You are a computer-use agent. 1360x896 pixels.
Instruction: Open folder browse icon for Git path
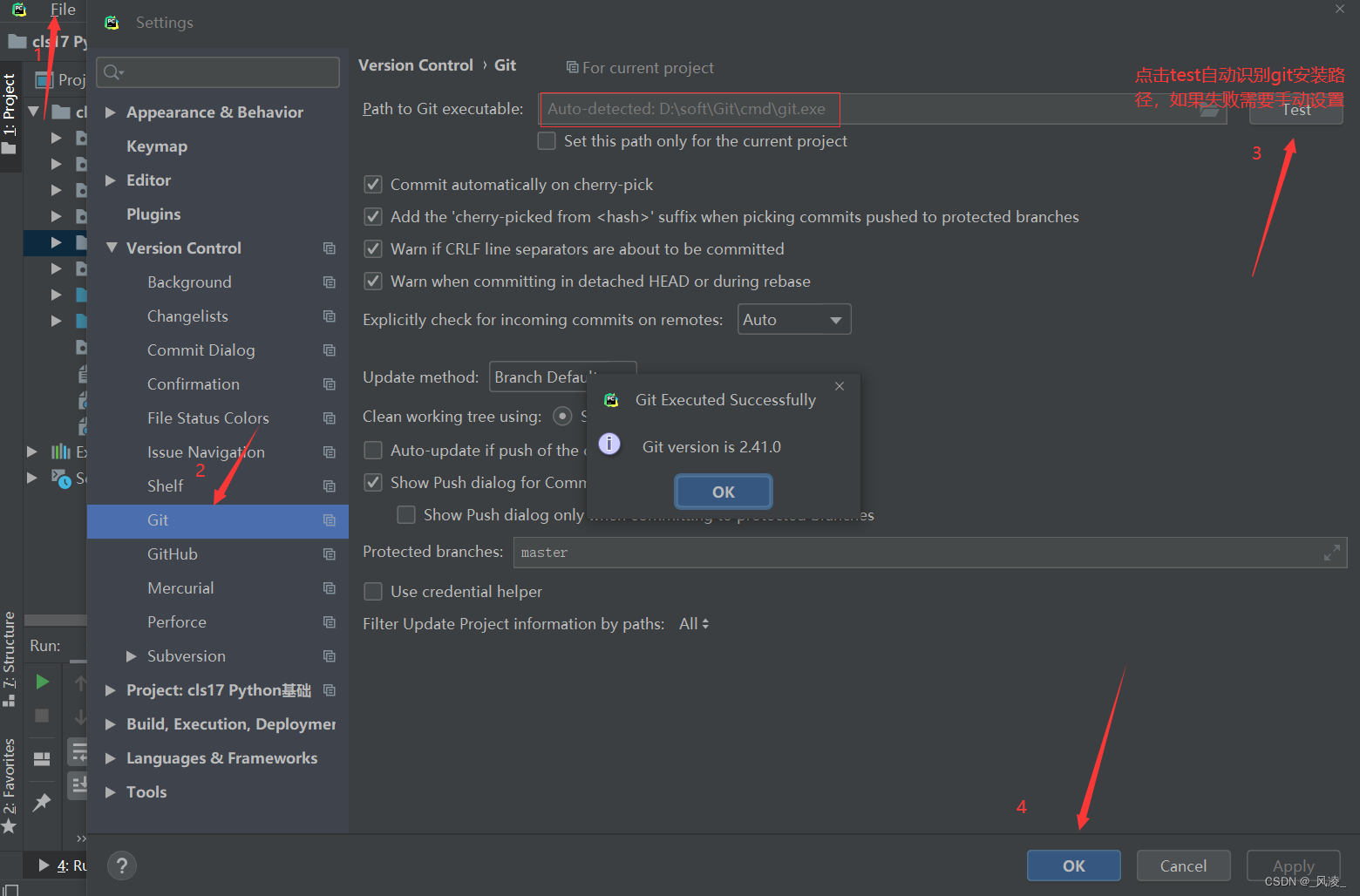coord(1209,110)
